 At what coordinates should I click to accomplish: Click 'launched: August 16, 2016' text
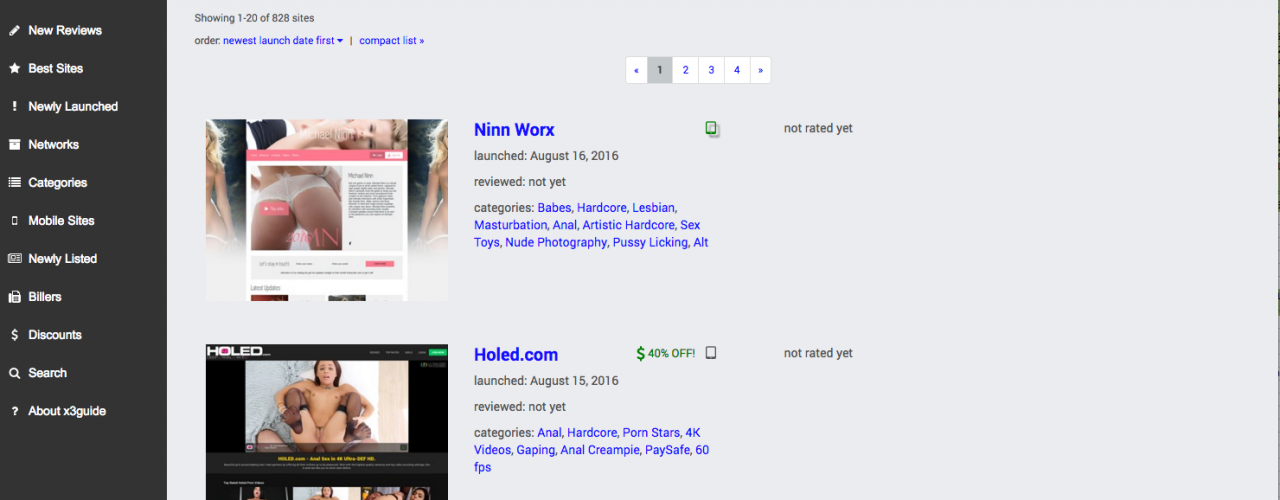pos(546,156)
